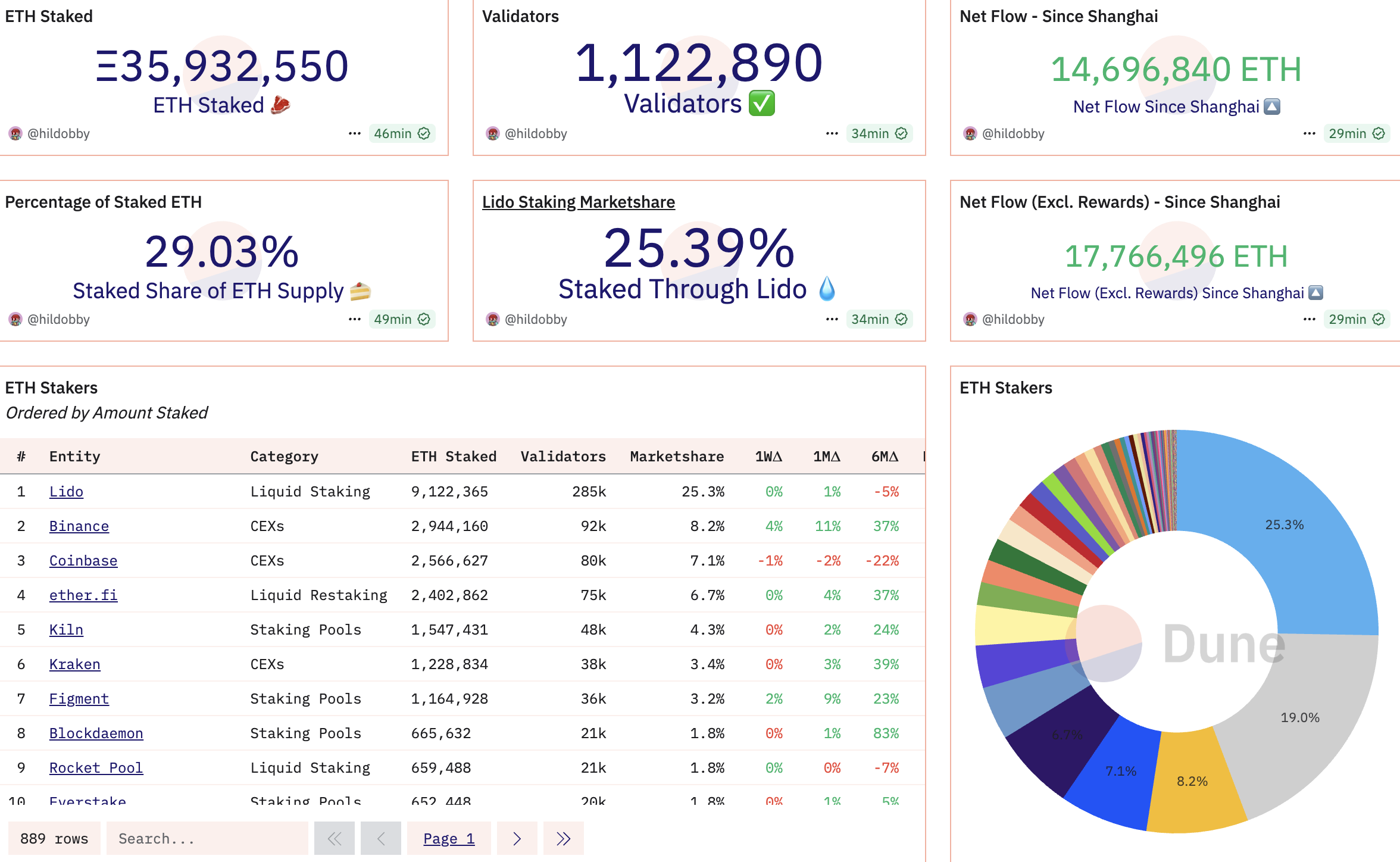Click the Search field below the table
1400x862 pixels.
point(207,838)
